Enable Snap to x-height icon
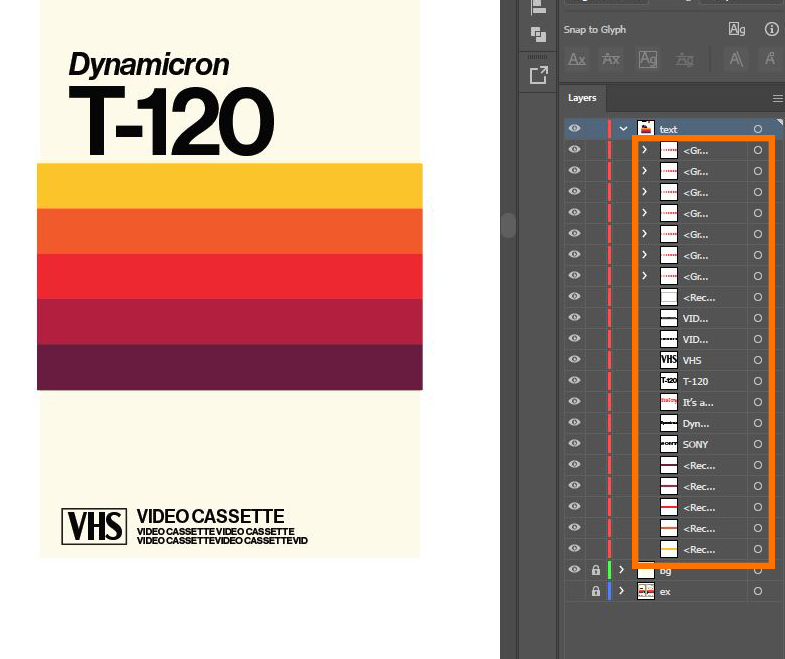The height and width of the screenshot is (659, 785). point(611,60)
